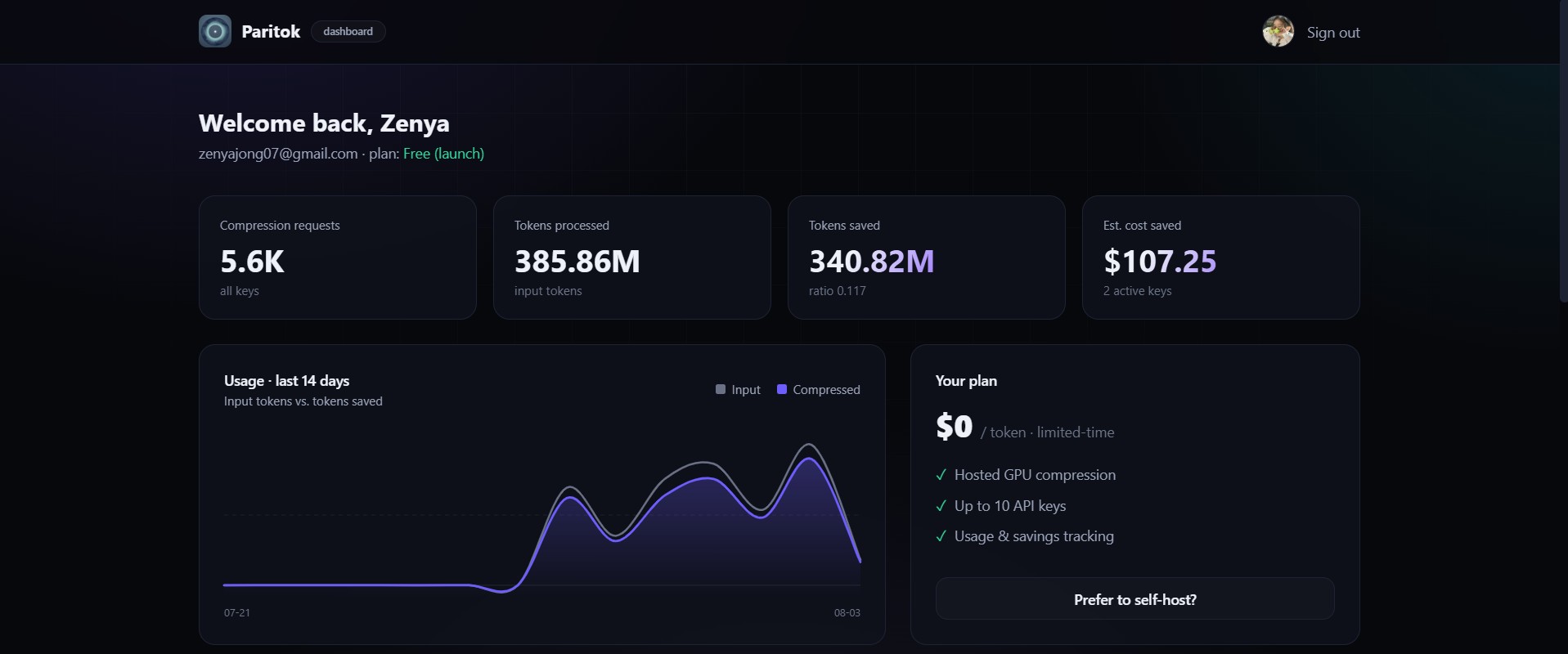The height and width of the screenshot is (654, 1568).
Task: Click the Your plan heading
Action: [966, 381]
